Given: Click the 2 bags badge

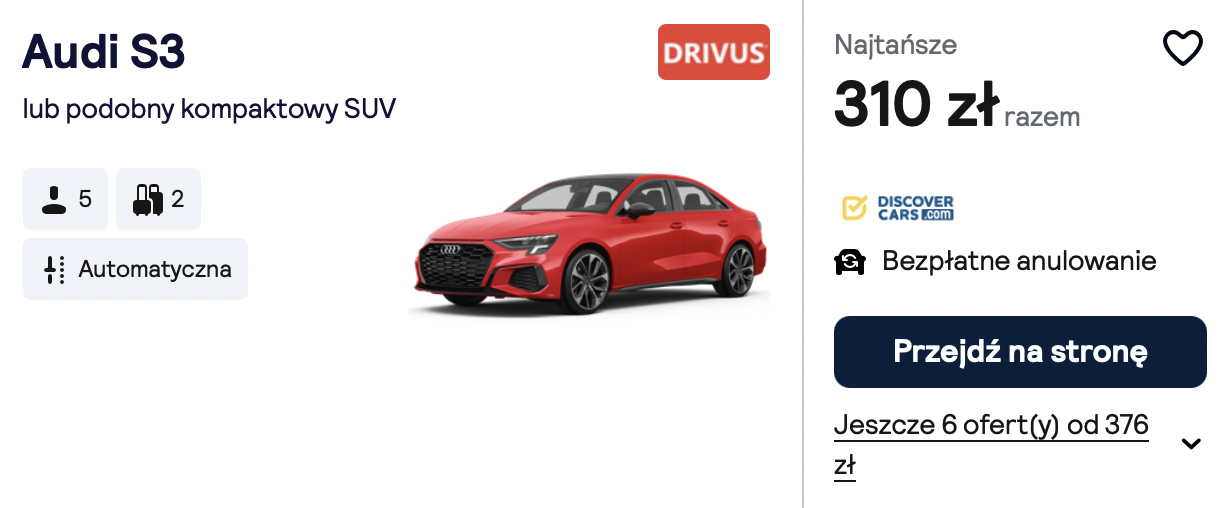Looking at the screenshot, I should [x=158, y=199].
